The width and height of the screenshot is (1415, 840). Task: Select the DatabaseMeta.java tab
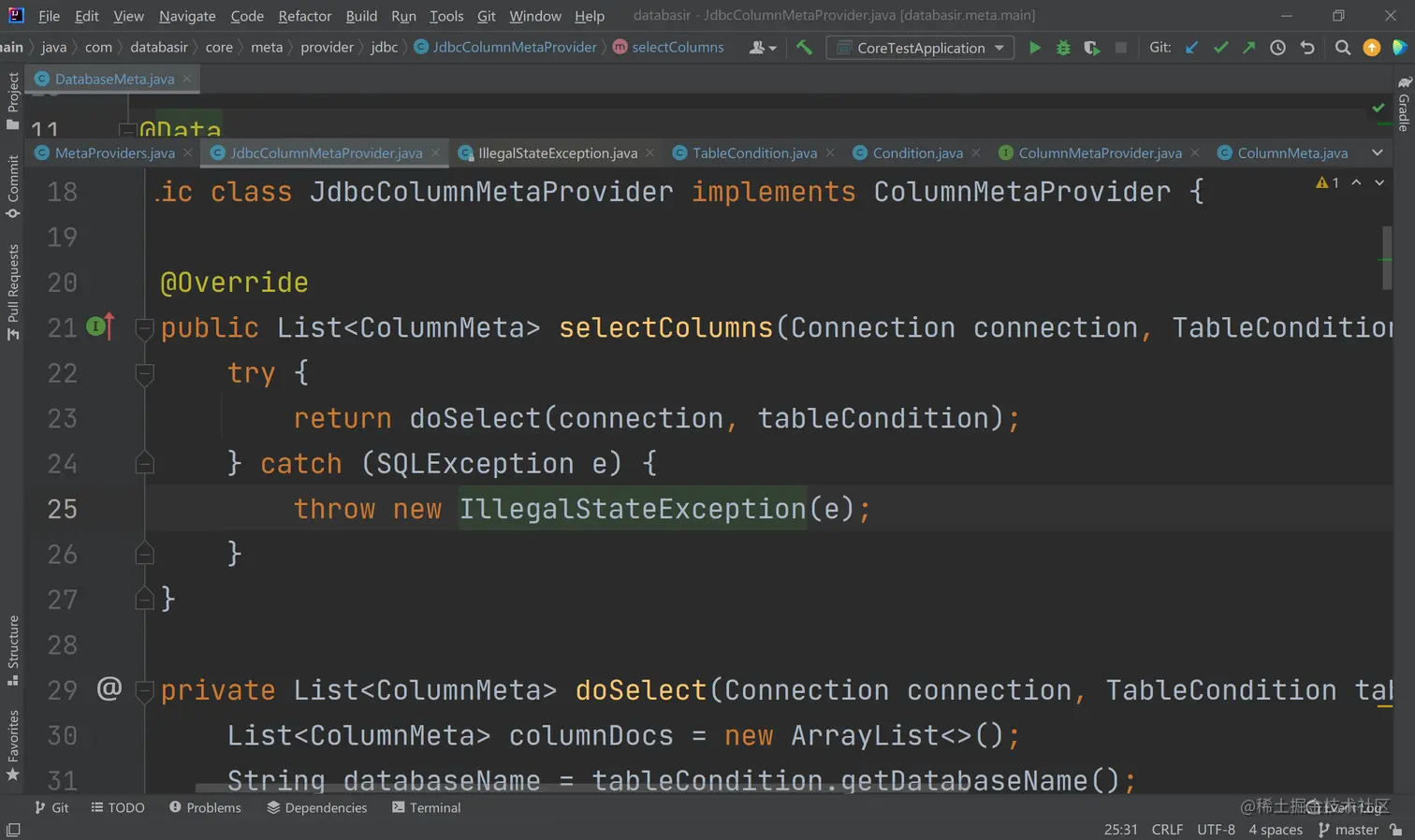114,79
